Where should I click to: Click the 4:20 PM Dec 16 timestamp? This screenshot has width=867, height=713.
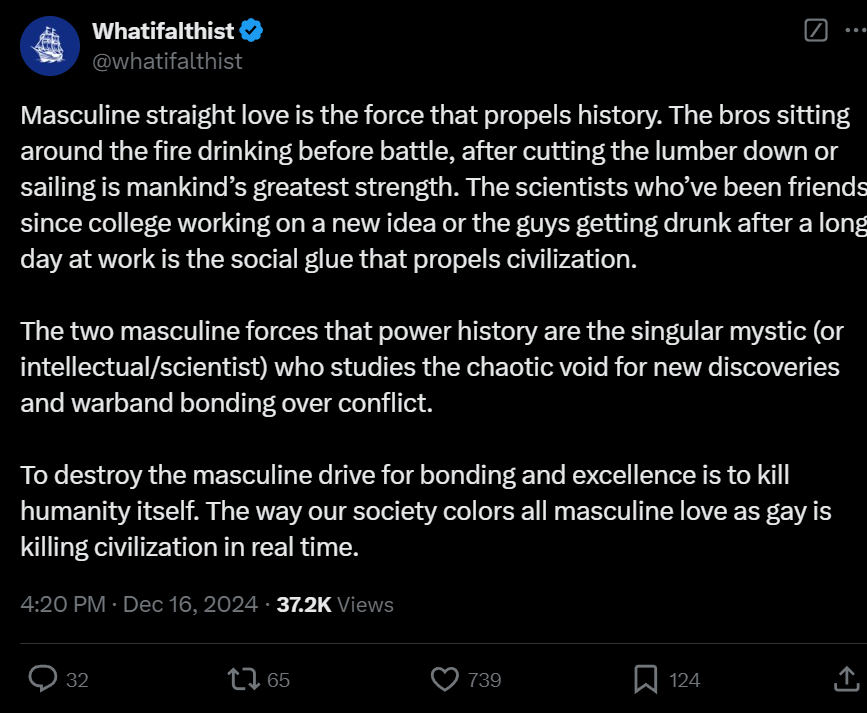[x=139, y=605]
